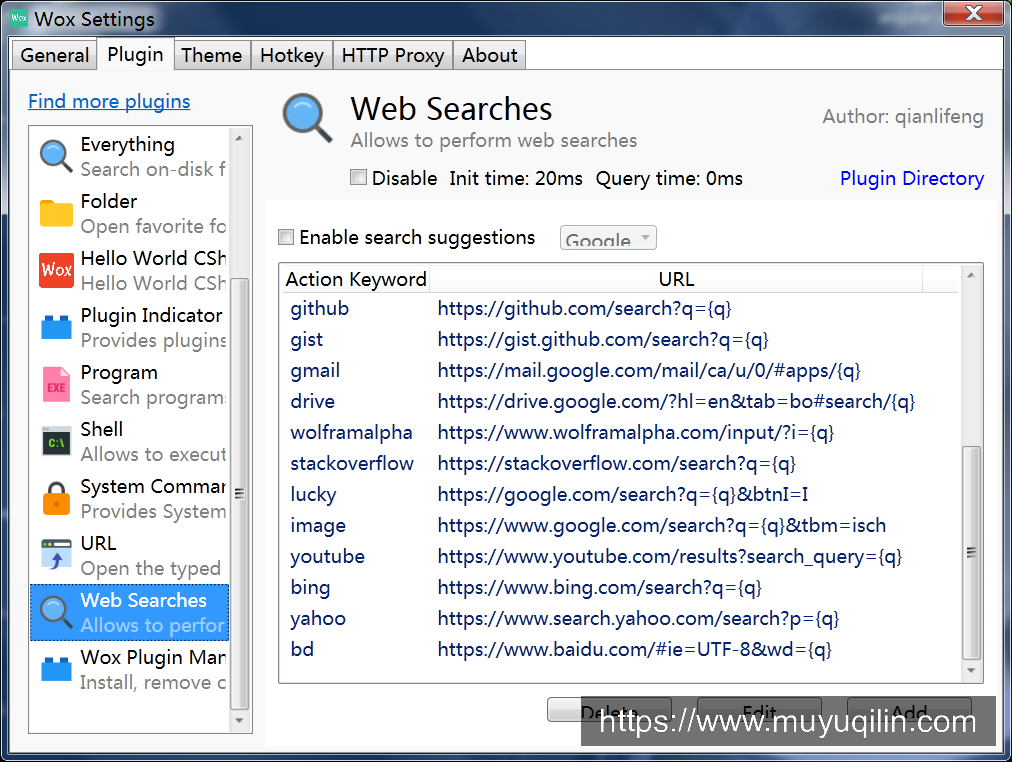The height and width of the screenshot is (762, 1012).
Task: Tick the Disable plugin checkbox
Action: click(x=358, y=177)
